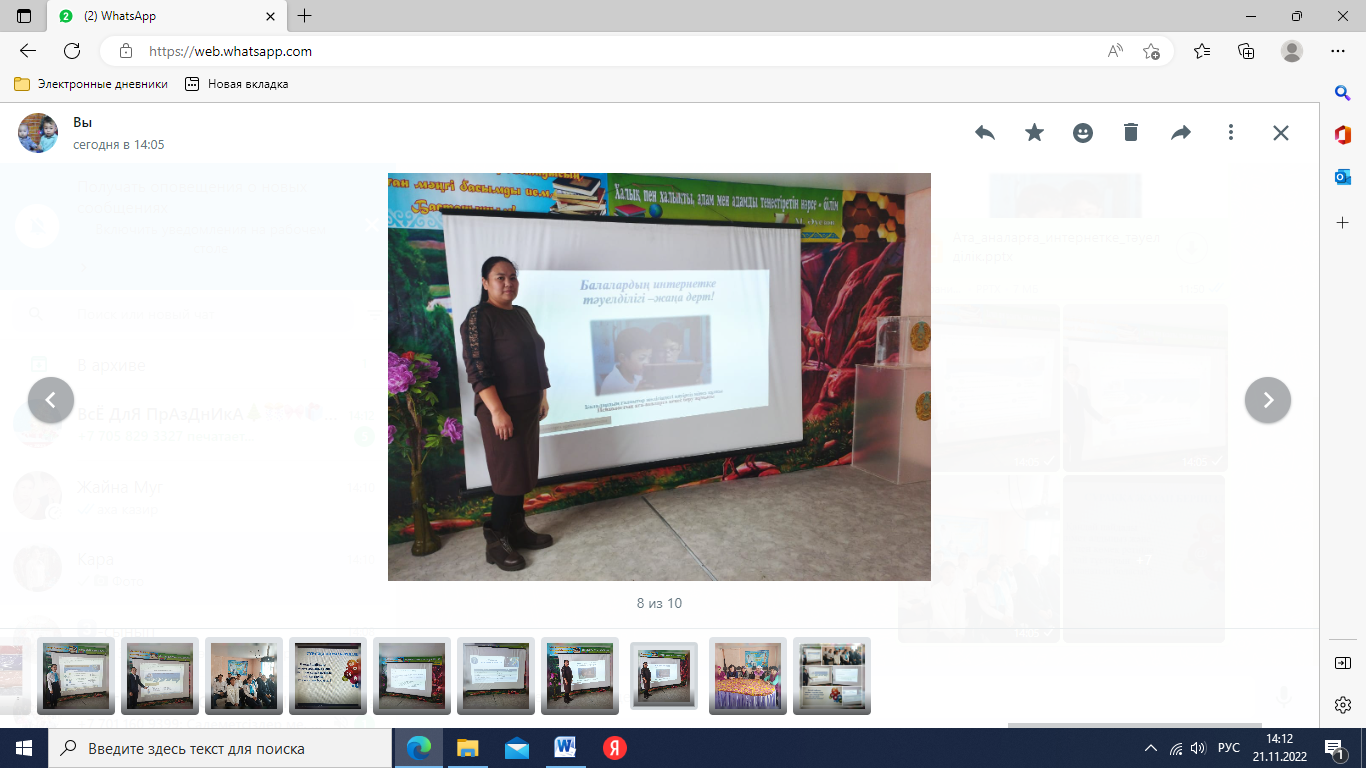
Task: Close the WhatsApp media viewer
Action: coord(1281,133)
